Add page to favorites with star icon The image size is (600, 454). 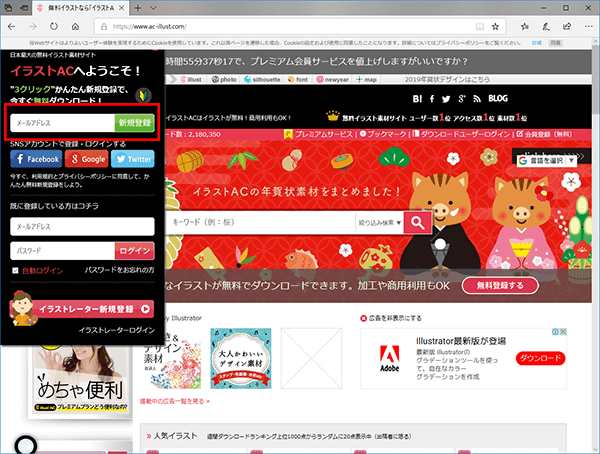pos(496,26)
